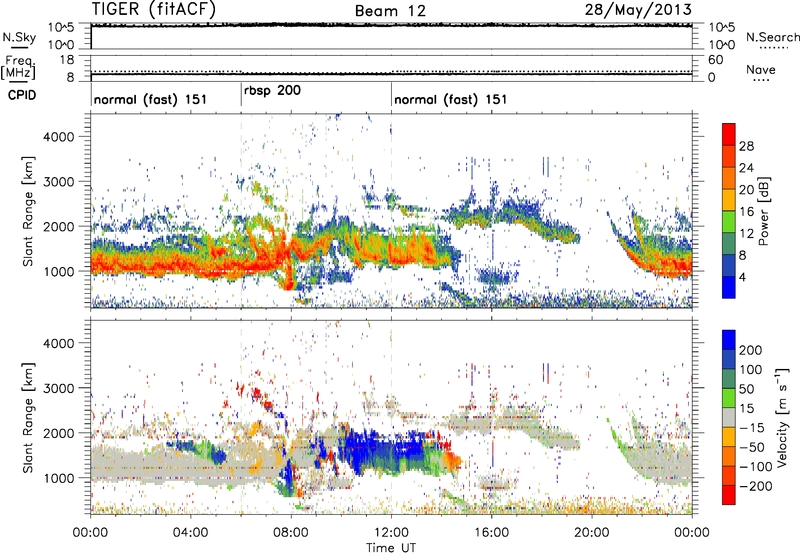Image resolution: width=800 pixels, height=554 pixels.
Task: Pick the orange 20–24 dB Power colorbar segment
Action: point(729,178)
